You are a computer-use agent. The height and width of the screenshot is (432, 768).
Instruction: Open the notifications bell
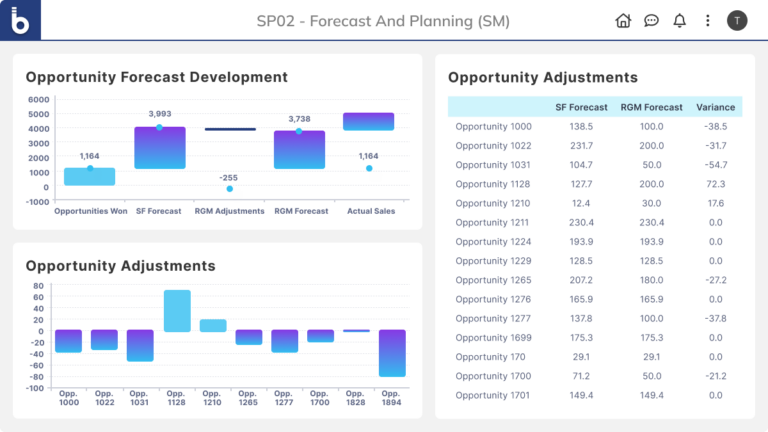pyautogui.click(x=680, y=21)
